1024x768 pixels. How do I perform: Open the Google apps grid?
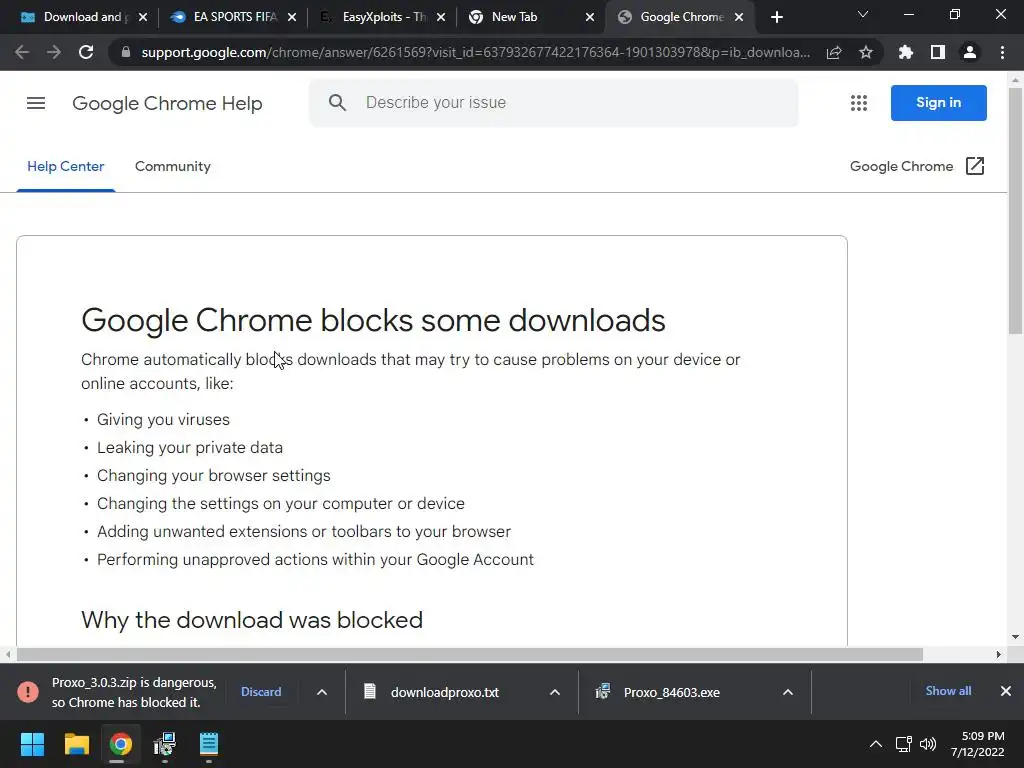coord(859,103)
